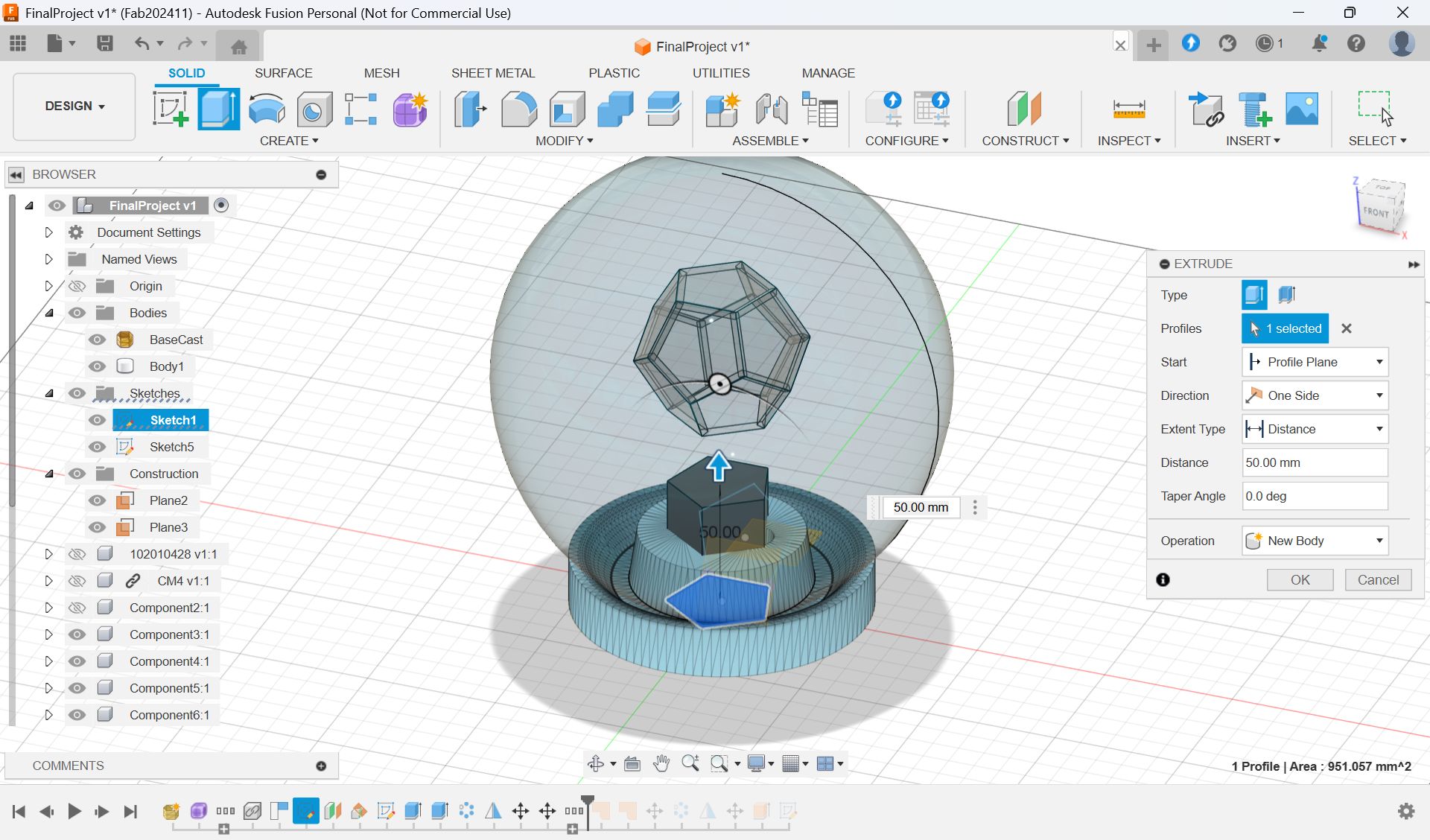Click the Undo arrow
The image size is (1430, 840).
(x=142, y=43)
